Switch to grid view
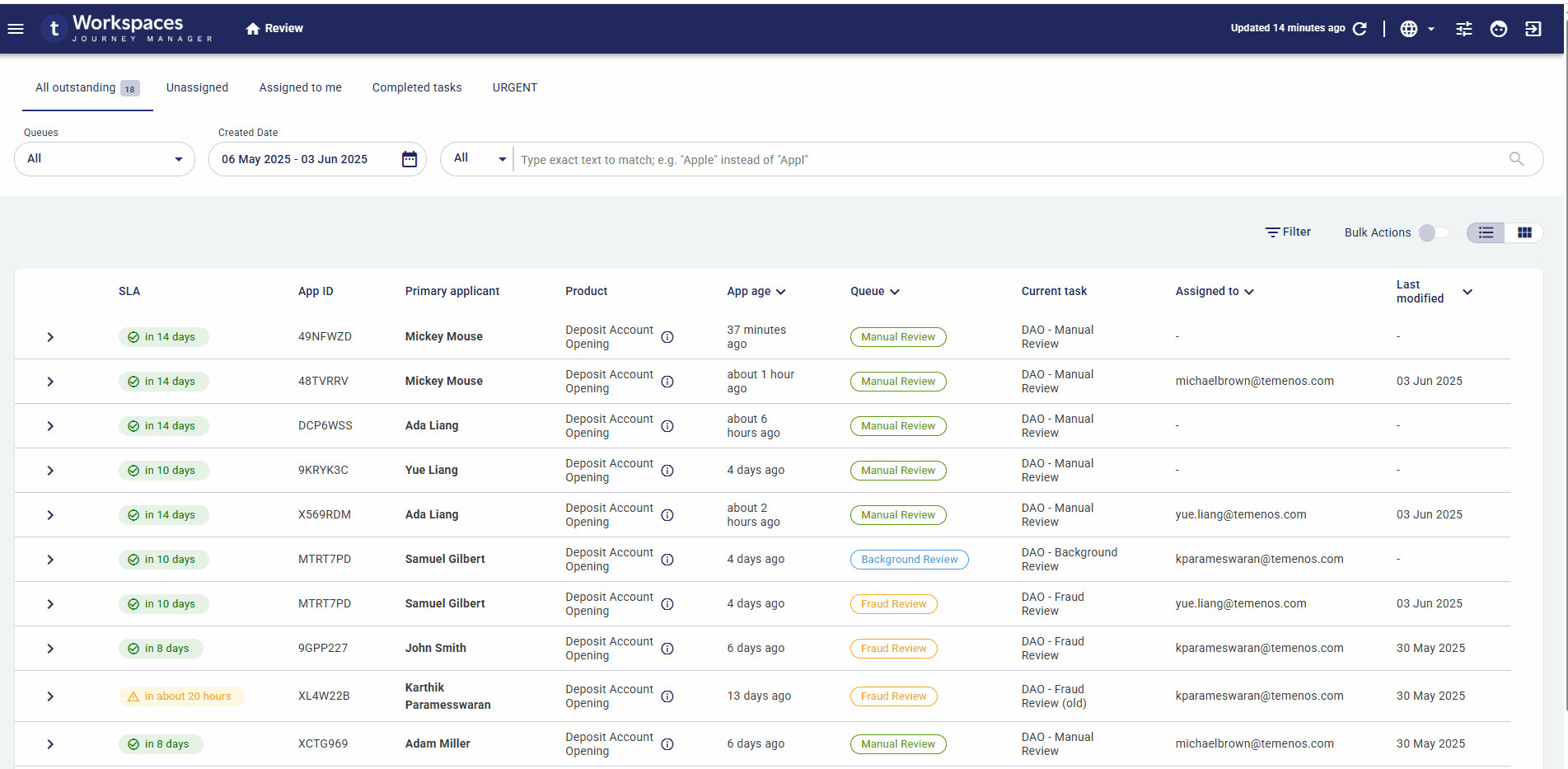Screen dimensions: 1568x769 1524,233
